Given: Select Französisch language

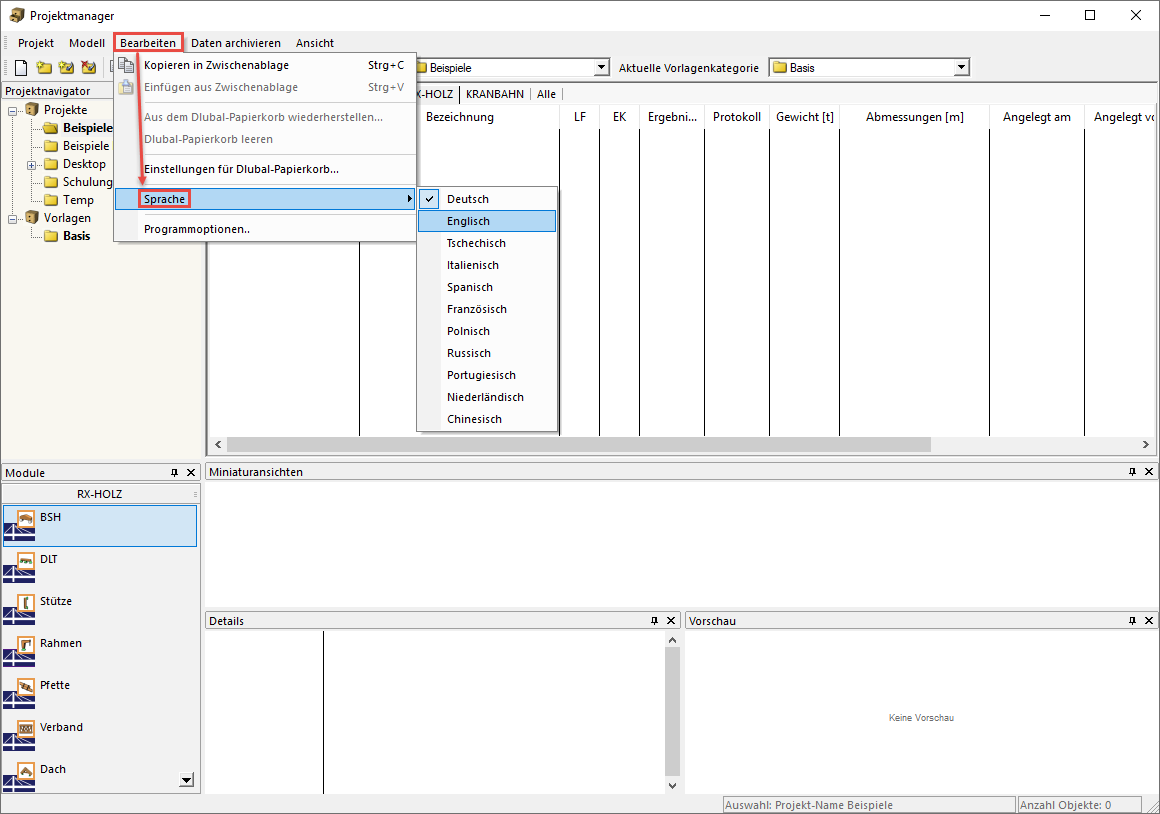Looking at the screenshot, I should [487, 309].
